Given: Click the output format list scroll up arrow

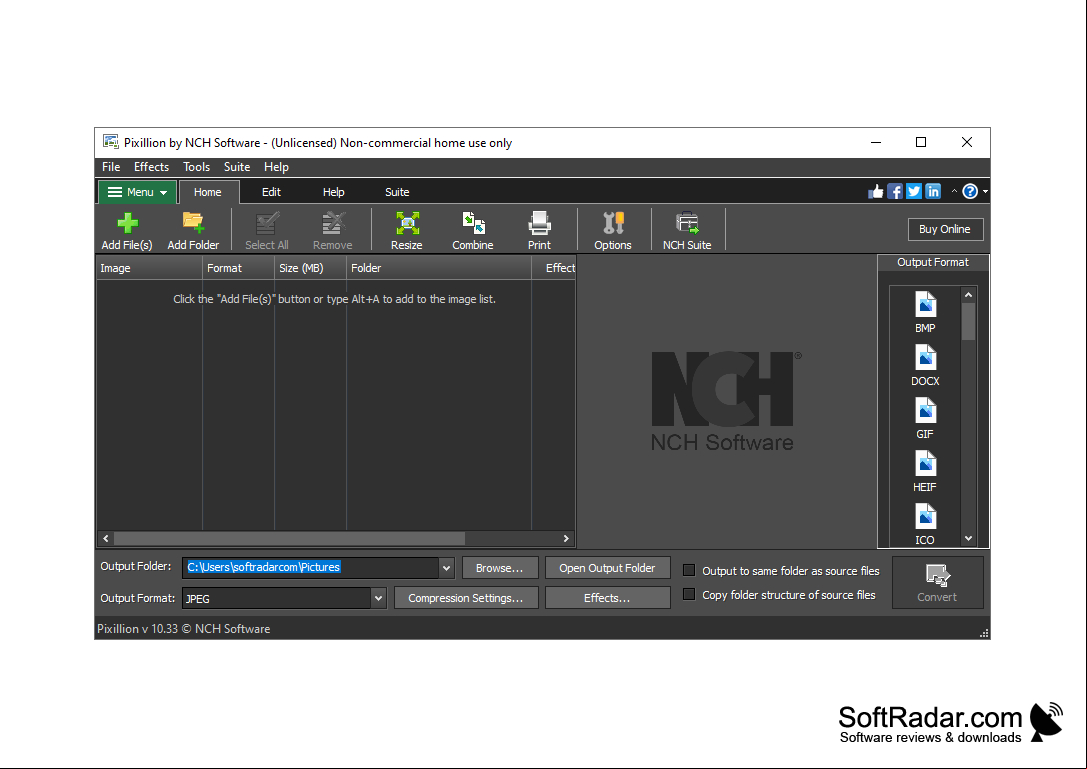Looking at the screenshot, I should pyautogui.click(x=968, y=295).
